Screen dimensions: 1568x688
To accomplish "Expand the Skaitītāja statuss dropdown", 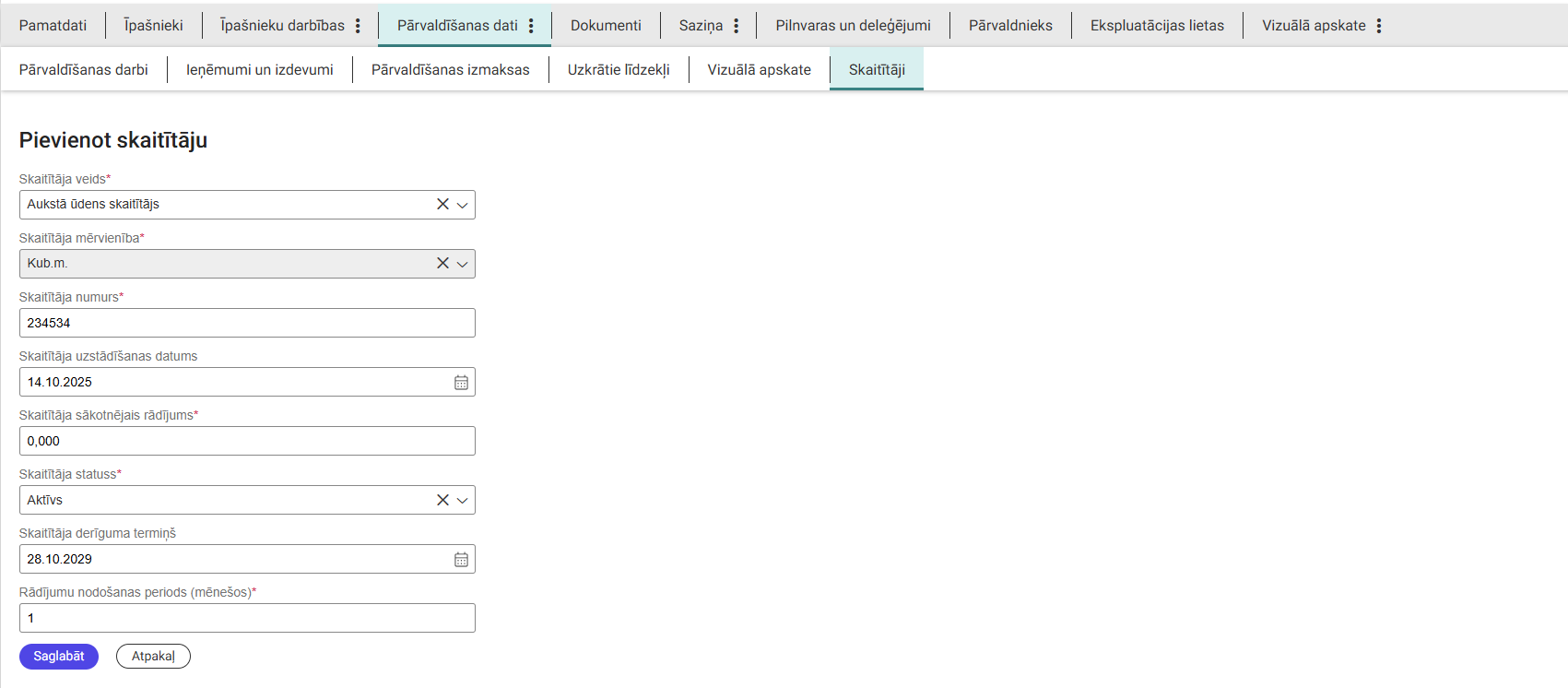I will tap(463, 500).
